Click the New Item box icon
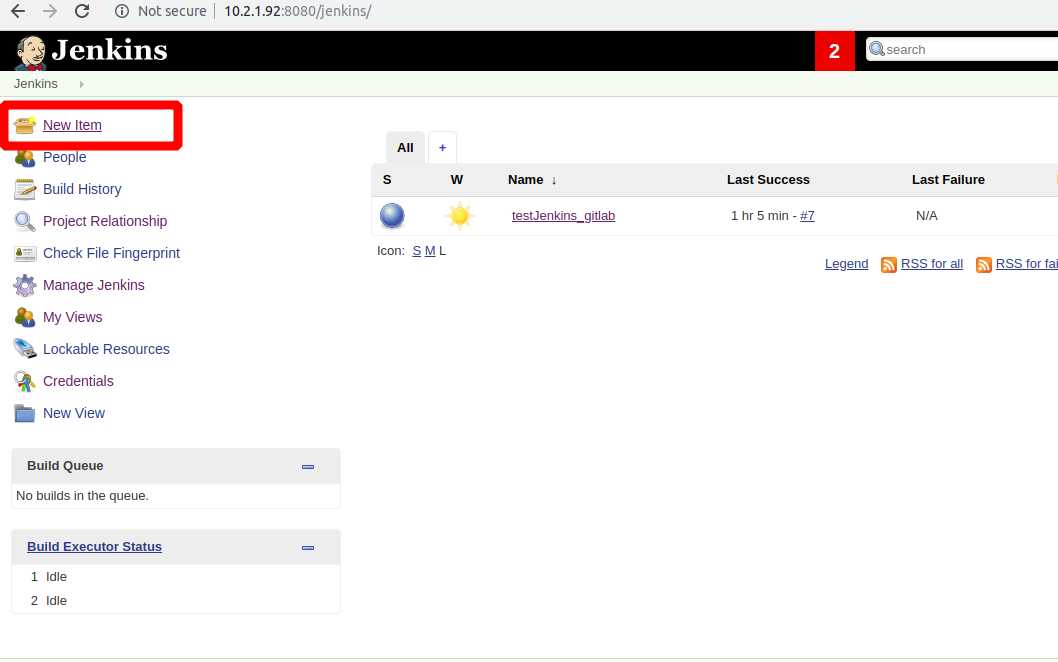 pyautogui.click(x=25, y=125)
